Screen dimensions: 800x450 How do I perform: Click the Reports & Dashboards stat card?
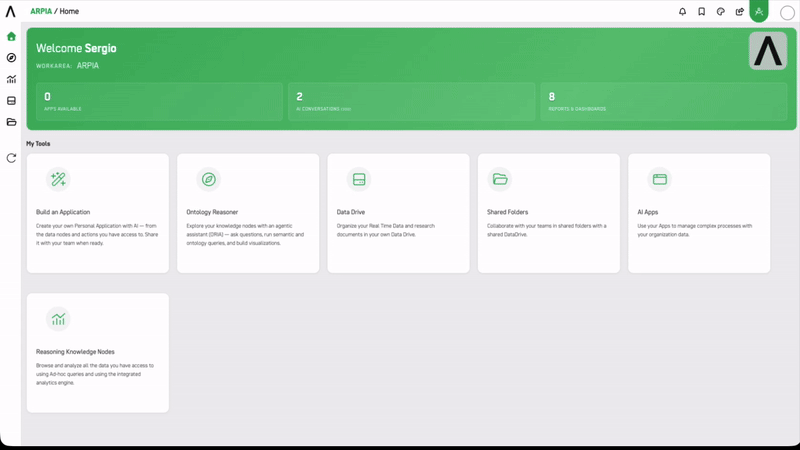663,102
